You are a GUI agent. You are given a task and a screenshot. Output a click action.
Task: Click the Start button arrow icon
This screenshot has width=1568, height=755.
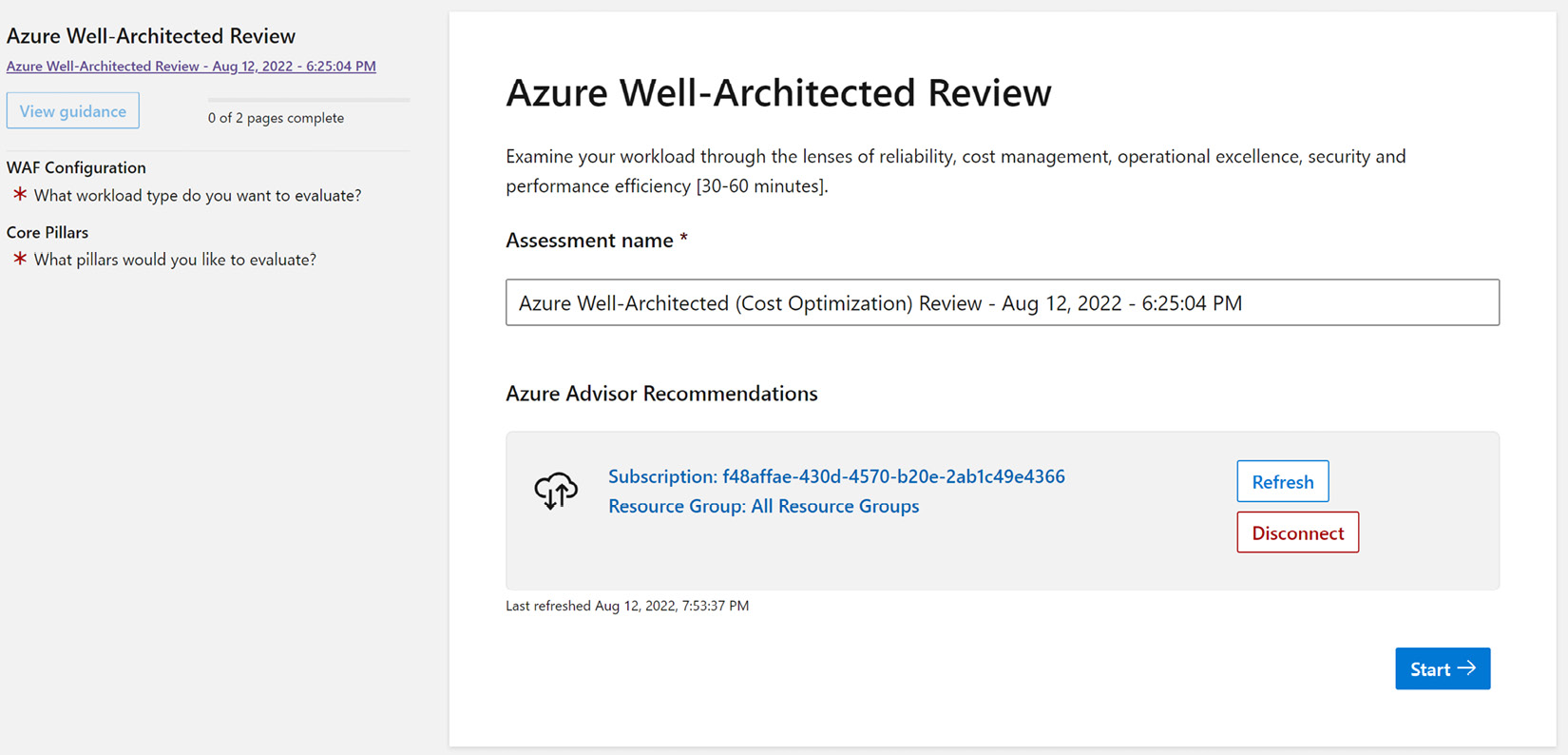tap(1466, 668)
